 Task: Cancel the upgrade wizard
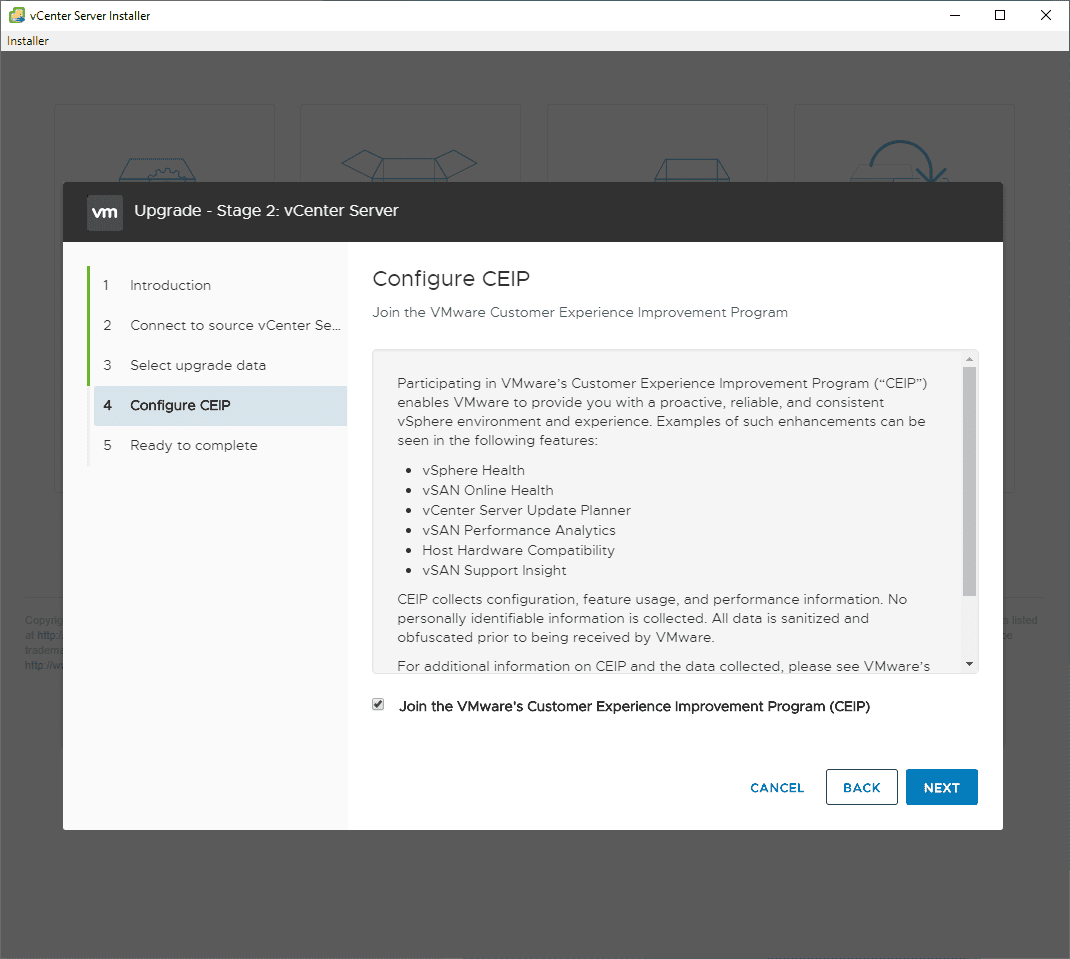[x=777, y=787]
